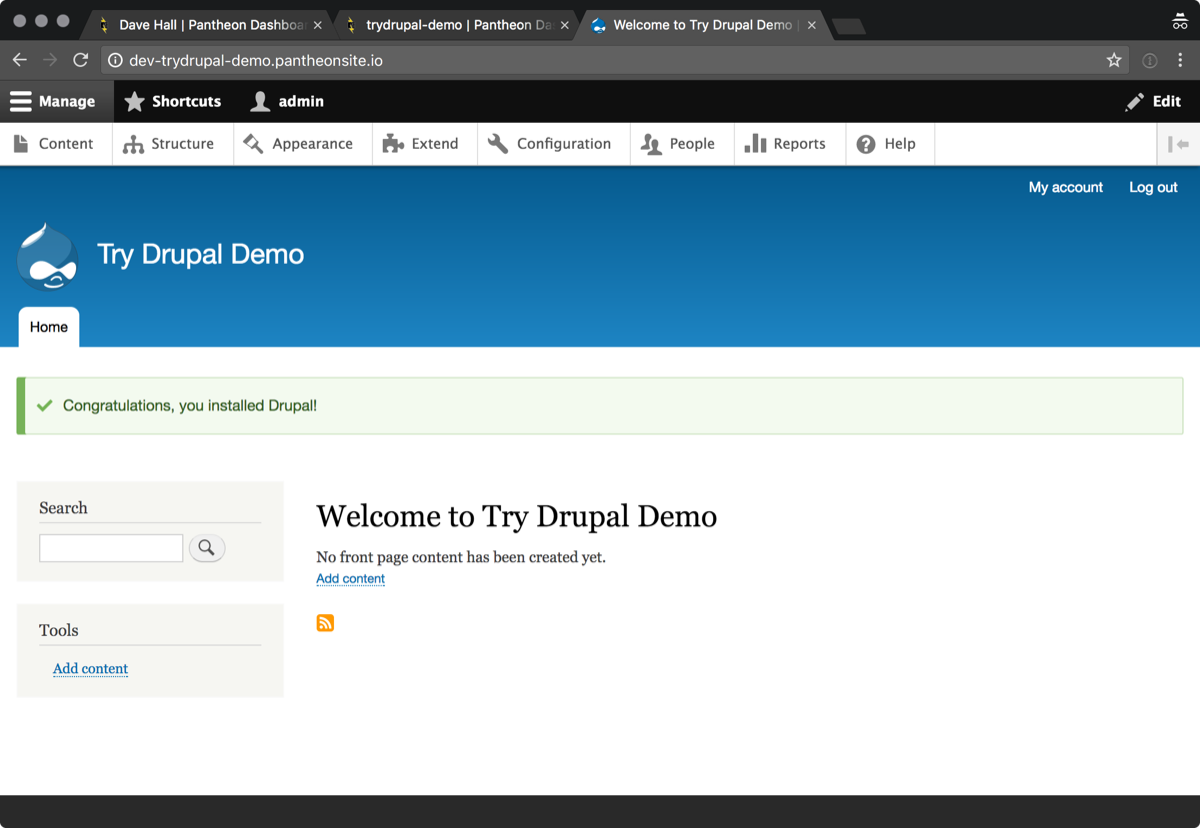Screen dimensions: 1200x828
Task: Open the orange RSS feed icon
Action: [325, 623]
